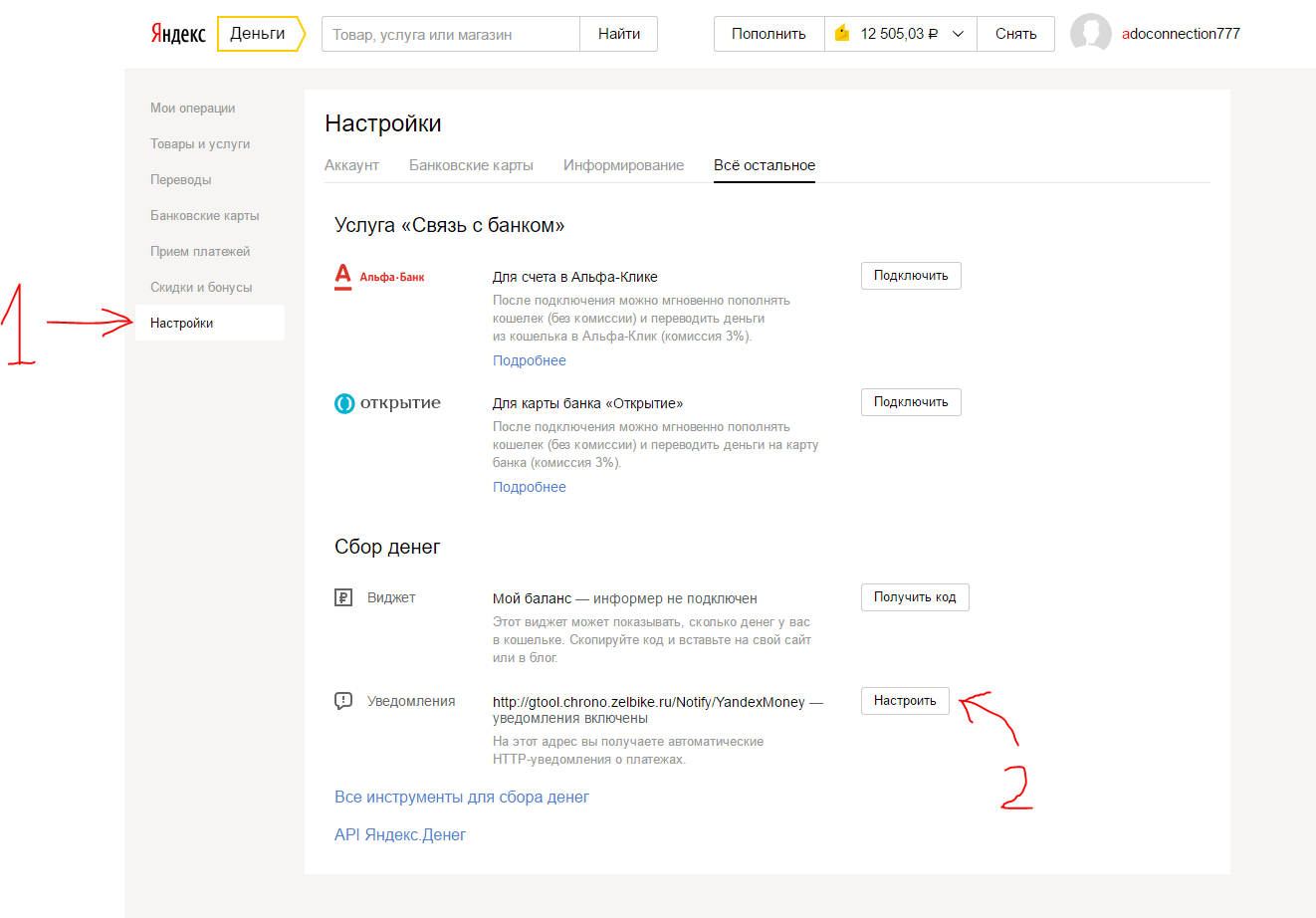Viewport: 1316px width, 918px height.
Task: Click the Для карты банка «Открытие» title
Action: click(x=588, y=403)
